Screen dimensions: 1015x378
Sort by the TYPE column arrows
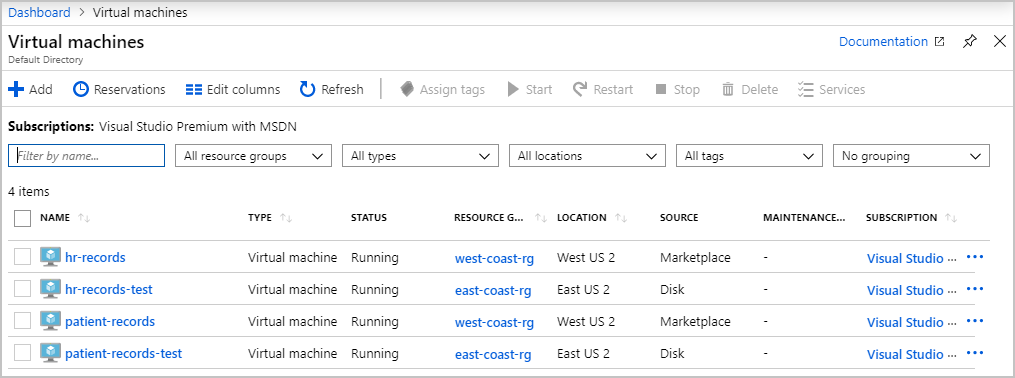[286, 218]
